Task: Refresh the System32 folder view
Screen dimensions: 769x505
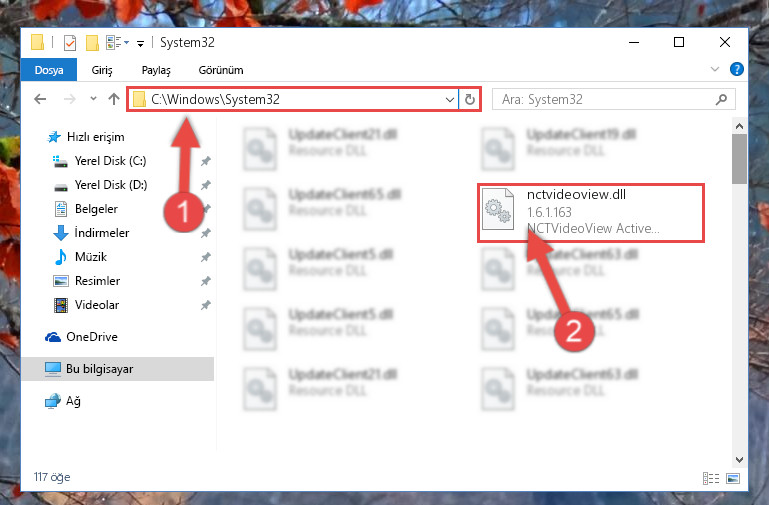Action: pyautogui.click(x=470, y=100)
